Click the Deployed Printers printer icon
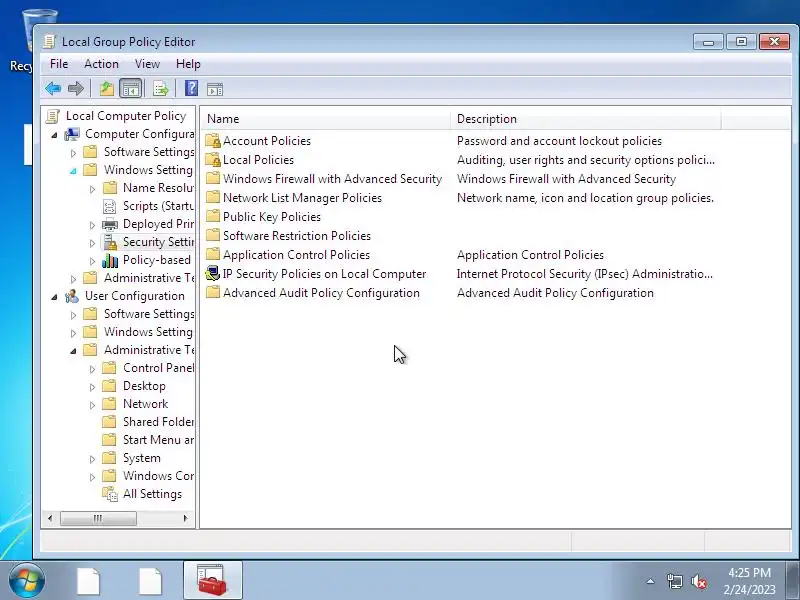The height and width of the screenshot is (600, 800). 110,224
